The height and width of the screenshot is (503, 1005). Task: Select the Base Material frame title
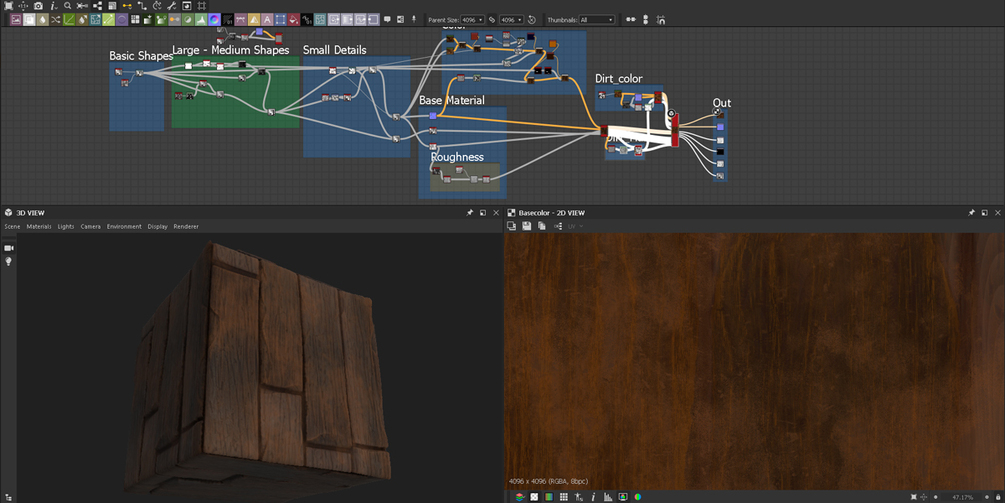[x=452, y=100]
